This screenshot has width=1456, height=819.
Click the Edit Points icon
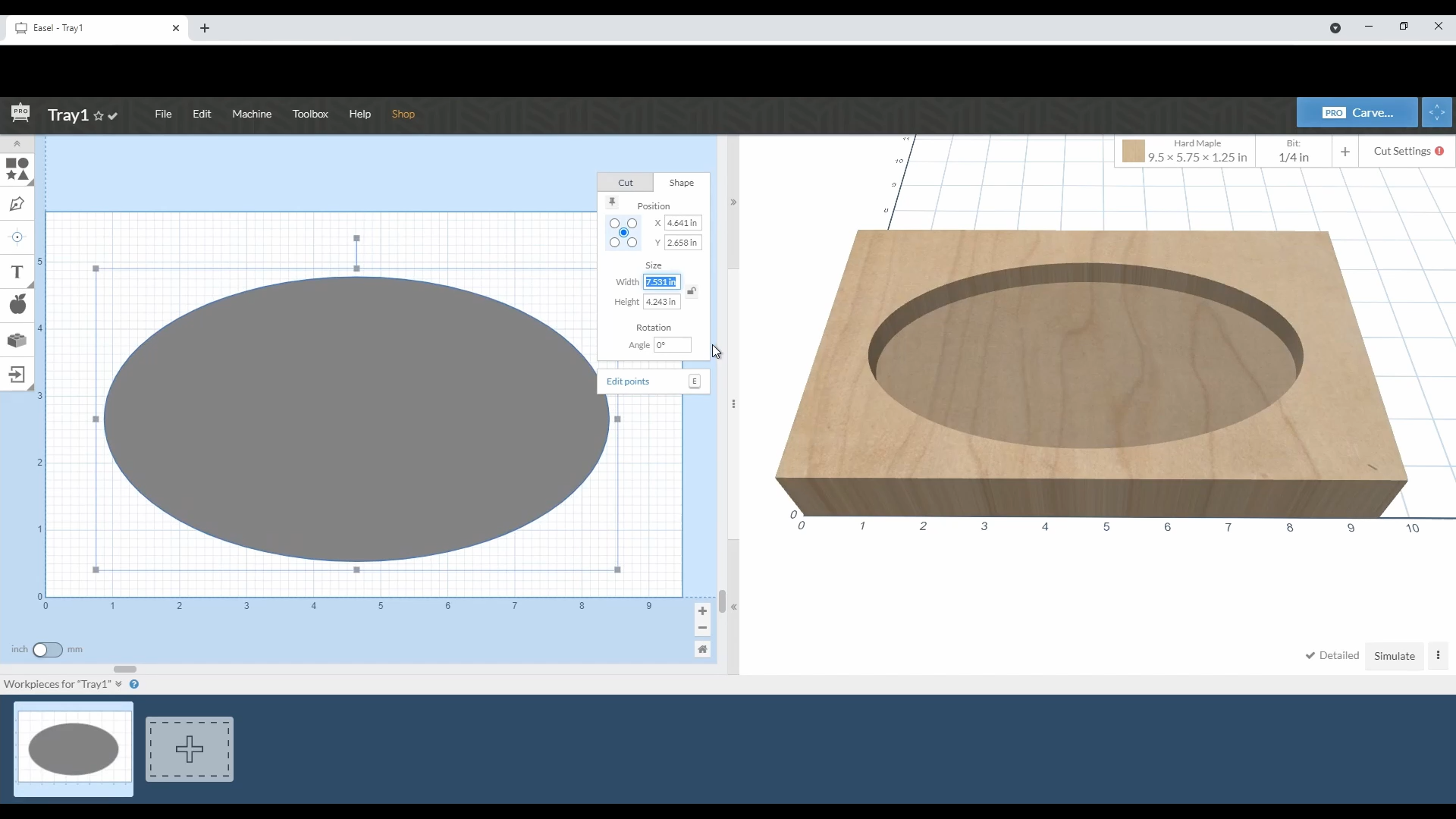(695, 381)
